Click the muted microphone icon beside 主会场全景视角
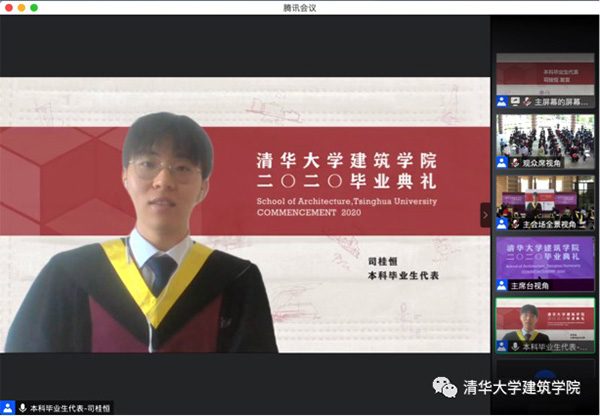The height and width of the screenshot is (416, 600). tap(515, 224)
